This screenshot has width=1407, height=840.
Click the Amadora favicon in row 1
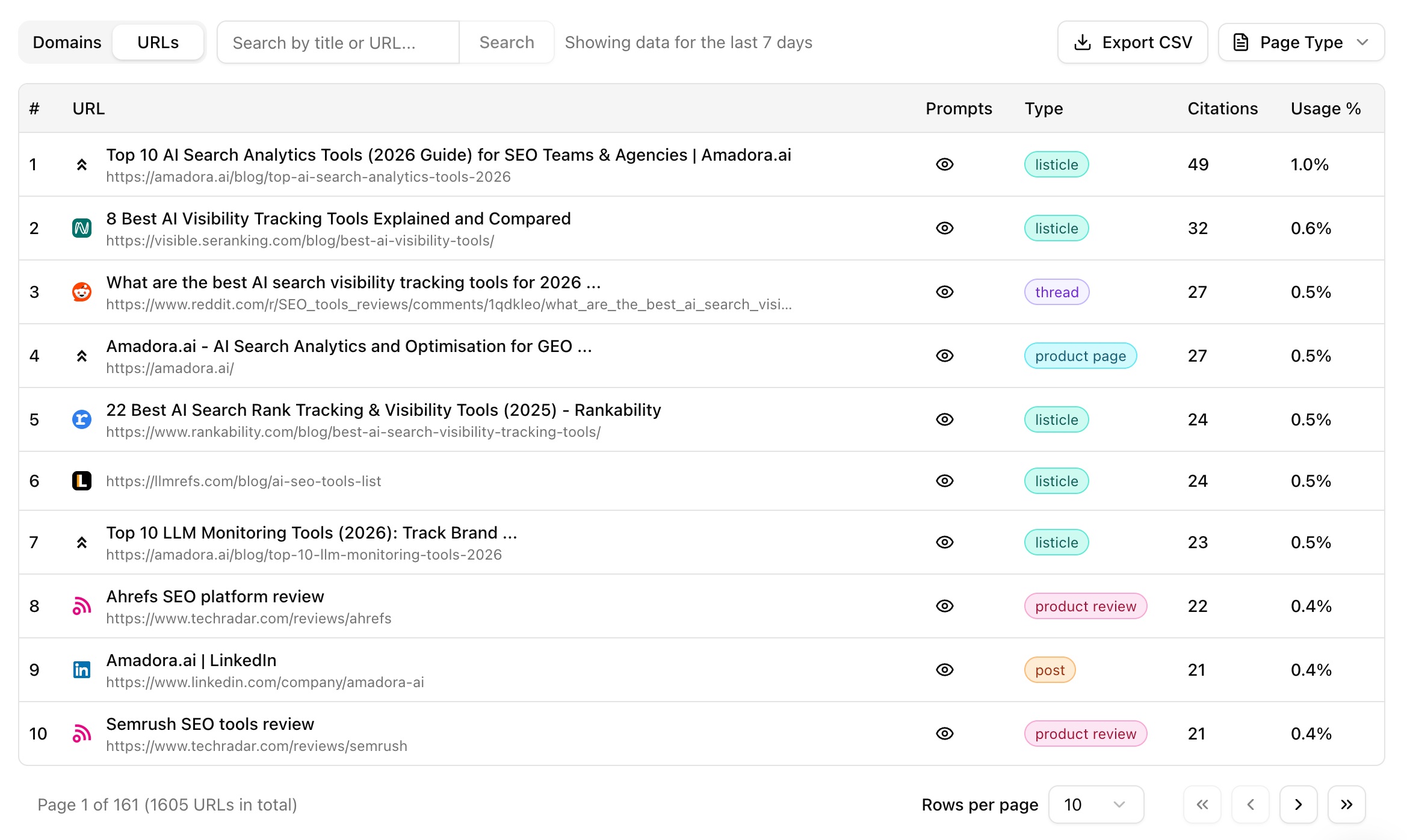pyautogui.click(x=82, y=164)
